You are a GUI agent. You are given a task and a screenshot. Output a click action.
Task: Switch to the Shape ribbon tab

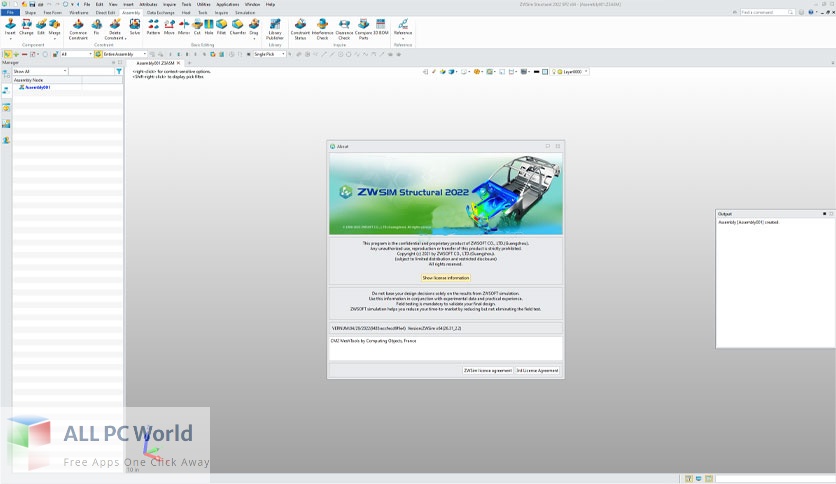(30, 12)
